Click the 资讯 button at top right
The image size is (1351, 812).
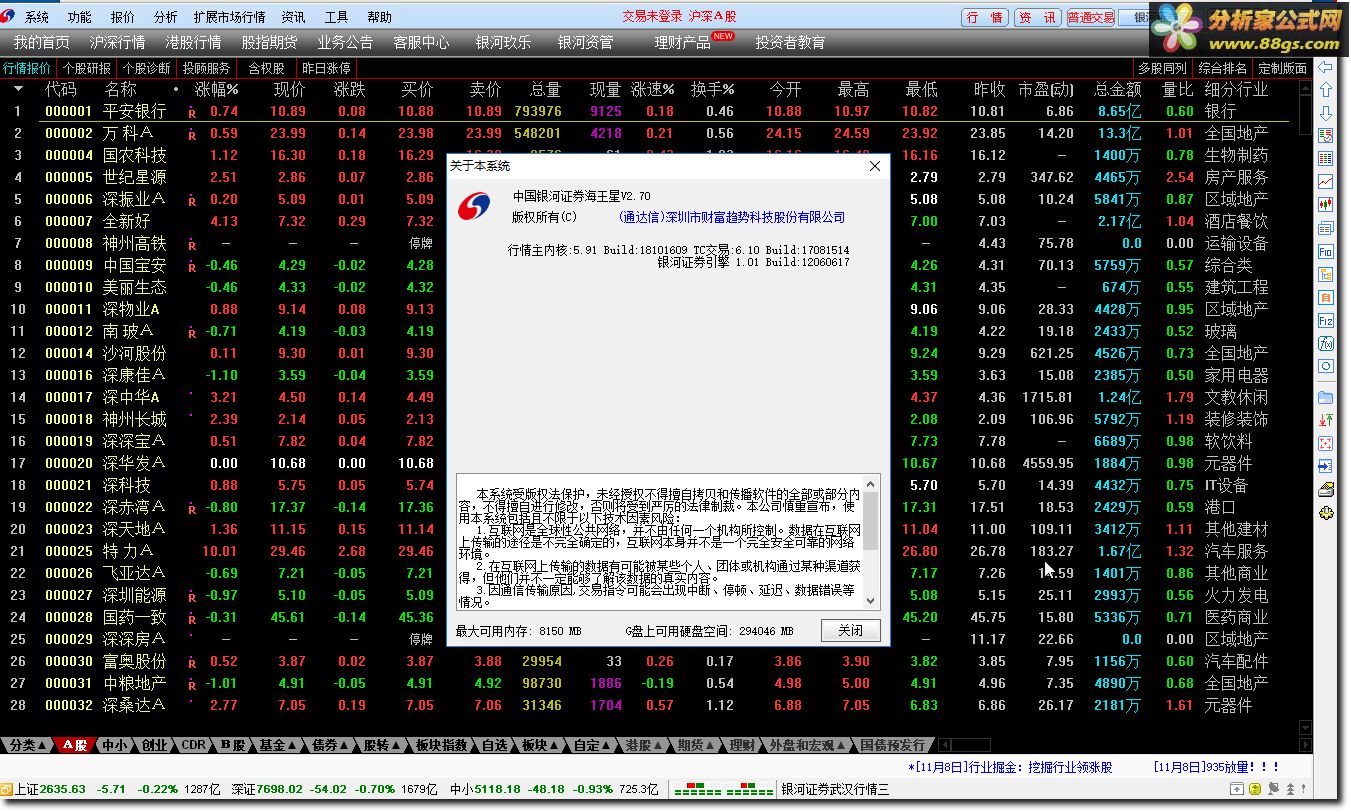(x=1038, y=17)
